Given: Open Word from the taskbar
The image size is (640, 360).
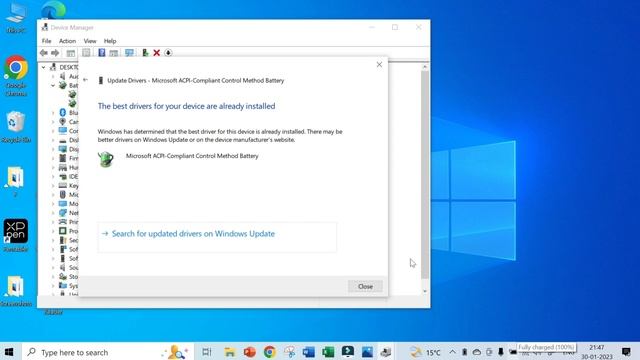Looking at the screenshot, I should [309, 351].
